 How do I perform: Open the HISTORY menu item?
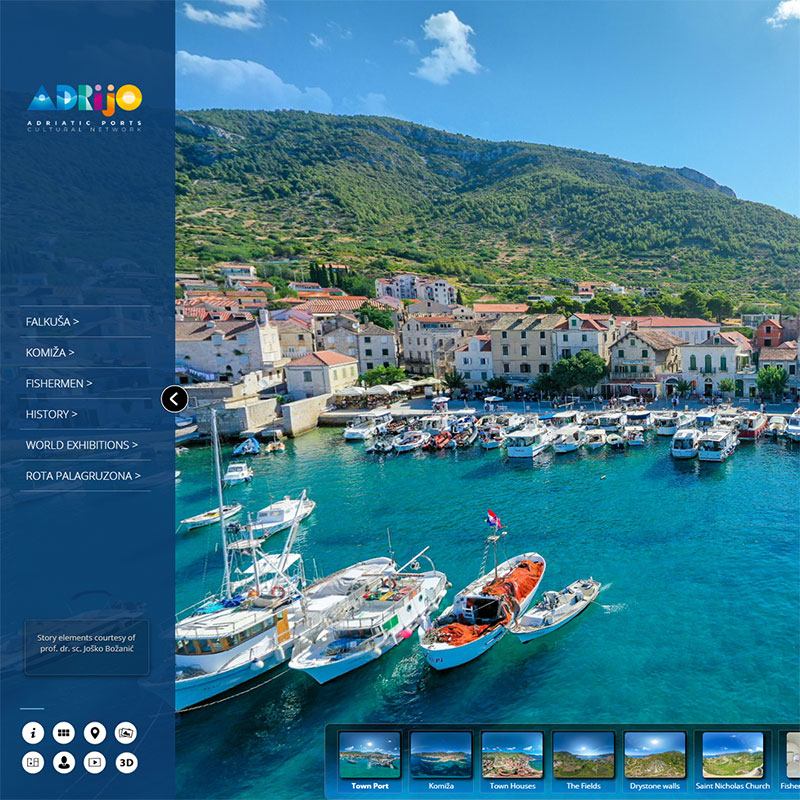click(x=51, y=414)
